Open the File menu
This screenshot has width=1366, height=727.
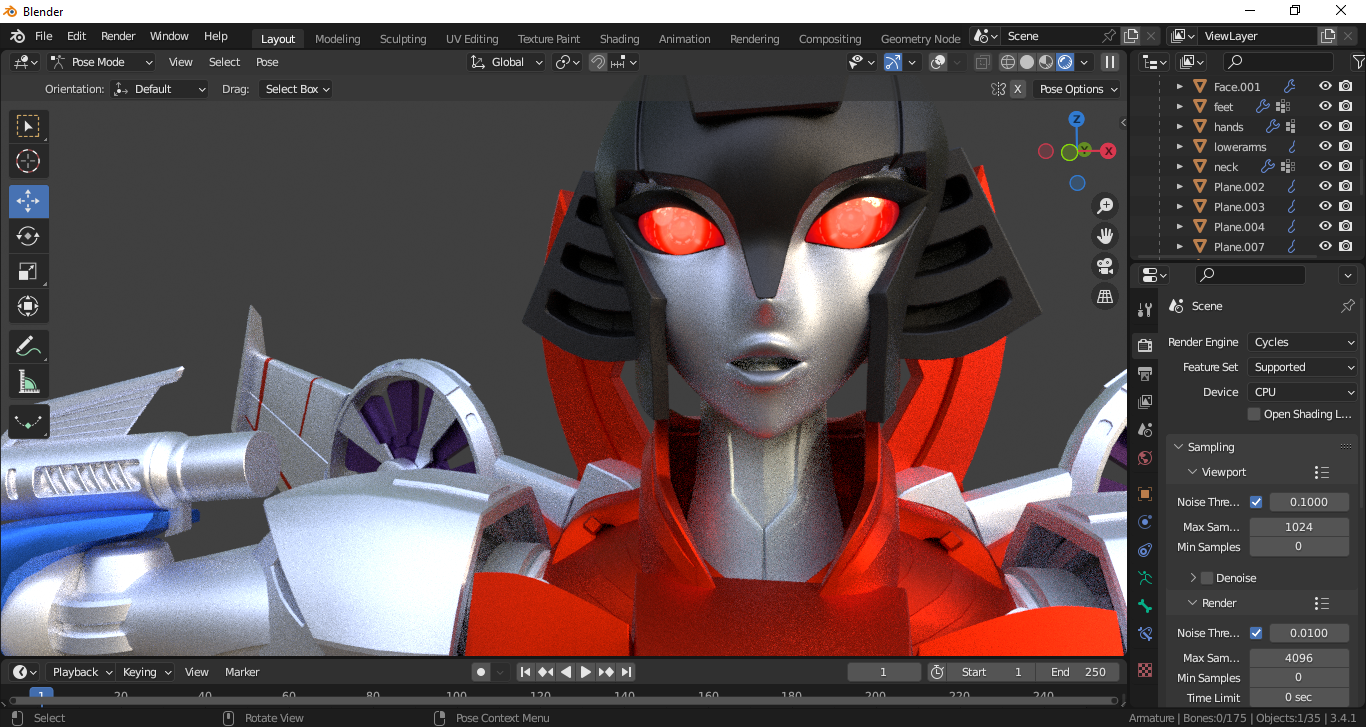coord(44,36)
